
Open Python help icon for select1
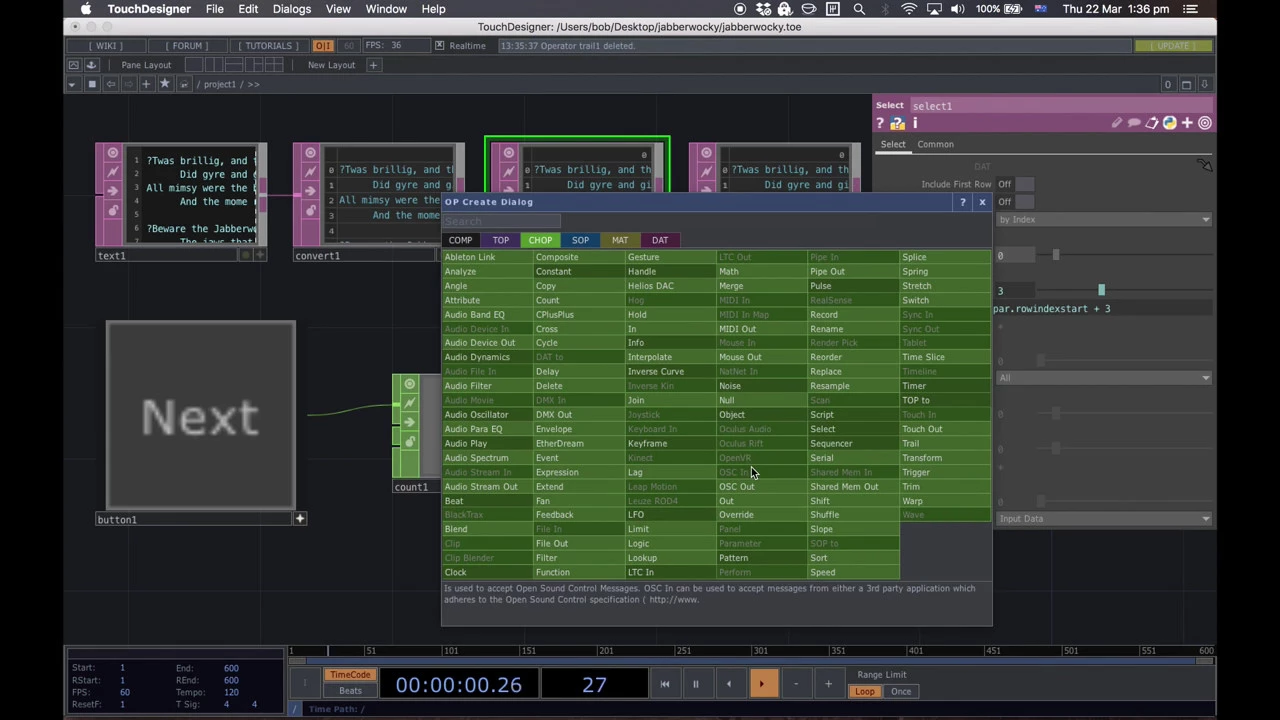897,123
